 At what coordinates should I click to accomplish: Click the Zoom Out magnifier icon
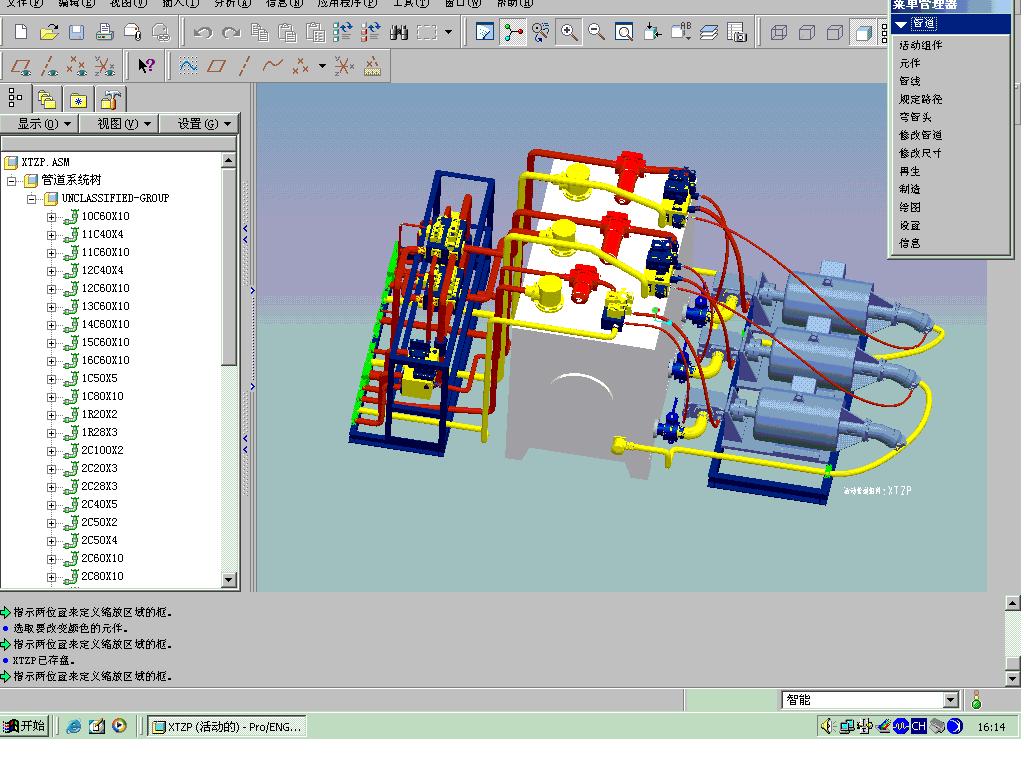click(597, 33)
